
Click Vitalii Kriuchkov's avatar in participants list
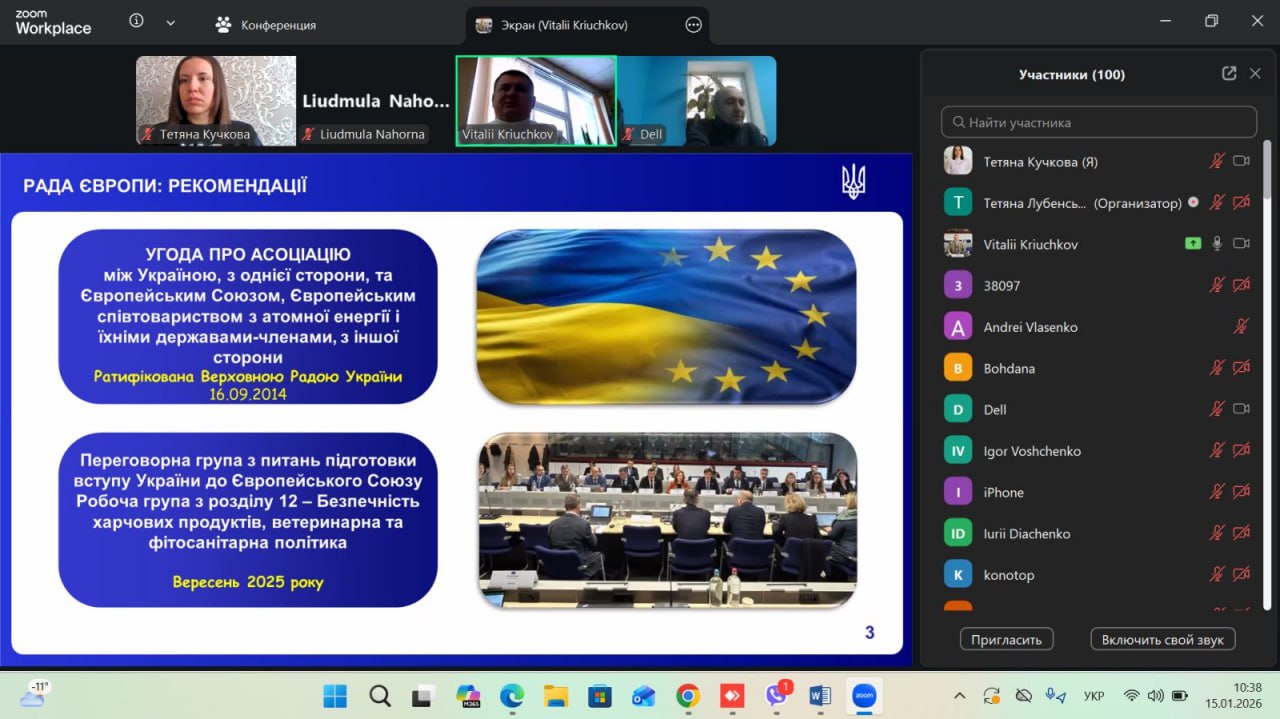point(958,244)
